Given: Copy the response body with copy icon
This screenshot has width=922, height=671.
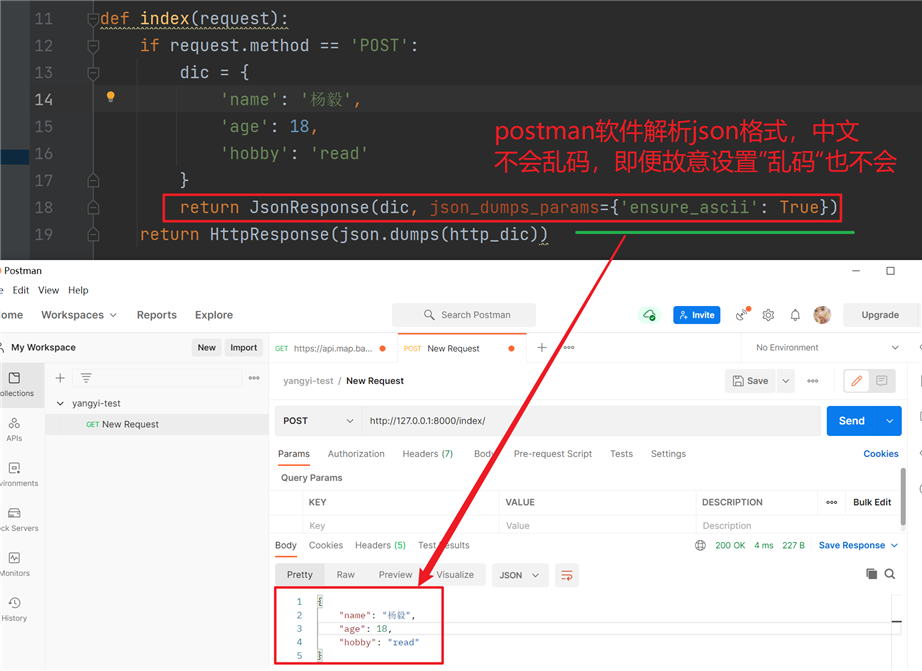Looking at the screenshot, I should [871, 573].
